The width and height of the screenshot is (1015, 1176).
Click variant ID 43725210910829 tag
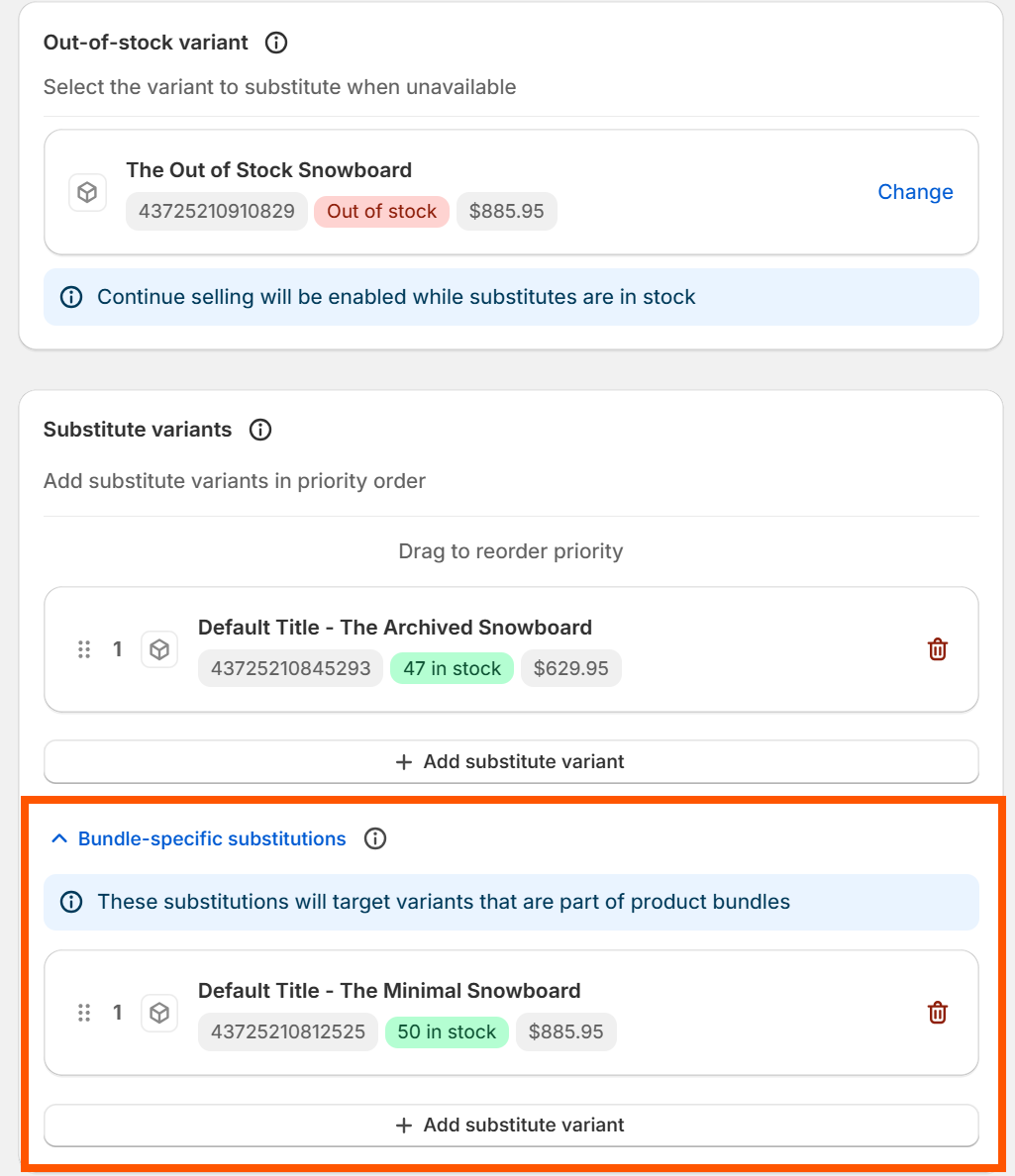click(x=217, y=212)
